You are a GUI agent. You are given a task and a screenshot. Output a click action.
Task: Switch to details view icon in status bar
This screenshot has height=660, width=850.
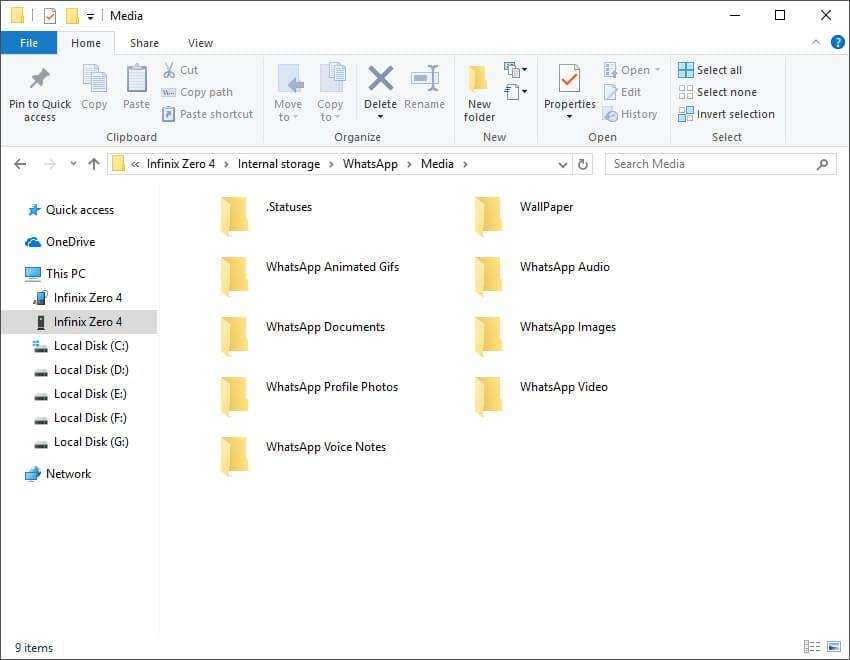[x=812, y=646]
